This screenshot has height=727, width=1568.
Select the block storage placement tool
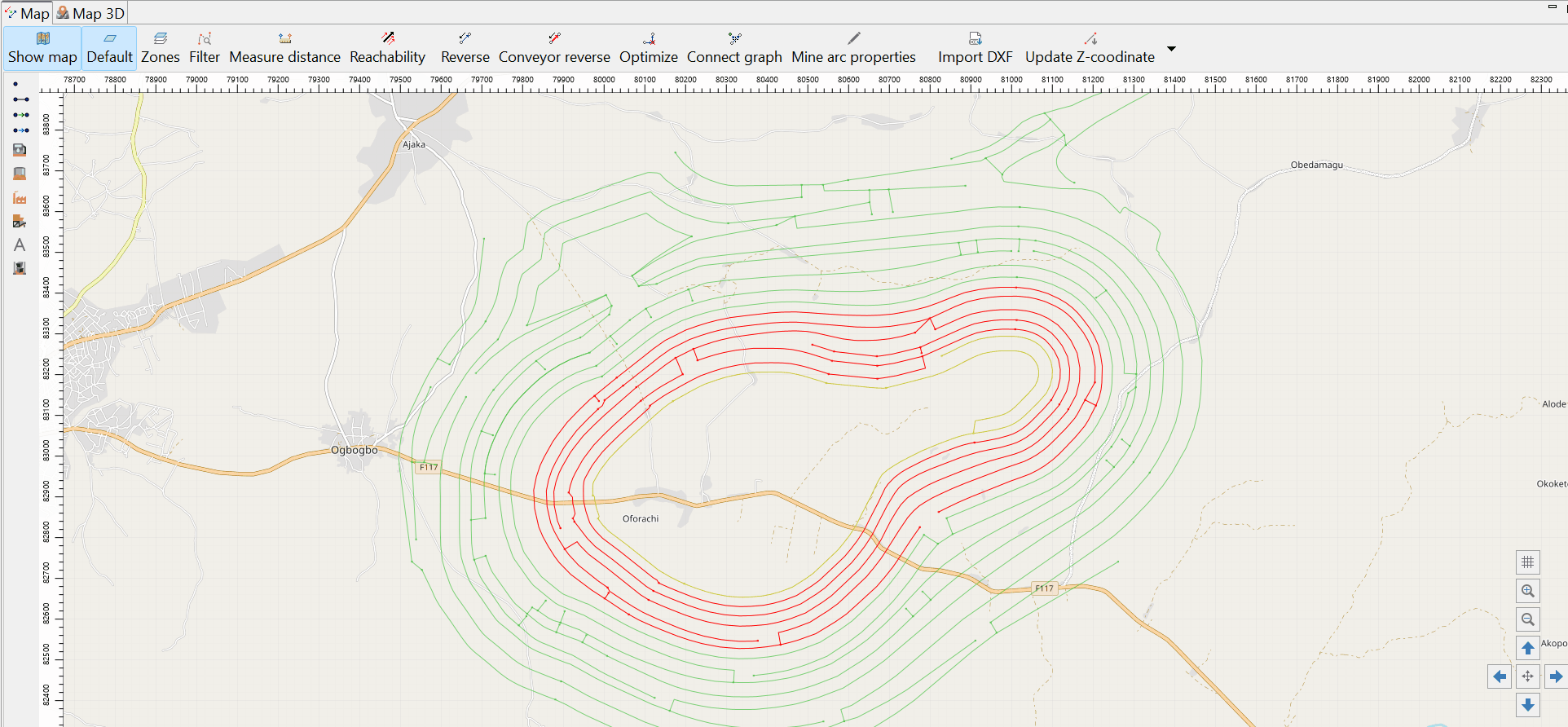coord(20,268)
